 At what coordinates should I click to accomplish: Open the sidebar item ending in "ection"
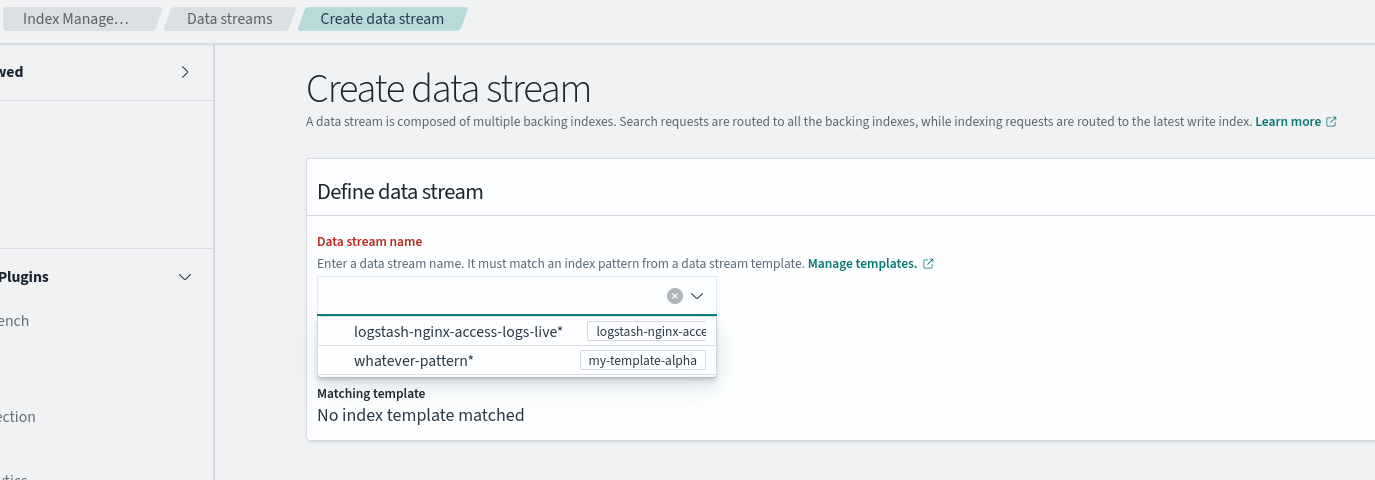click(18, 417)
